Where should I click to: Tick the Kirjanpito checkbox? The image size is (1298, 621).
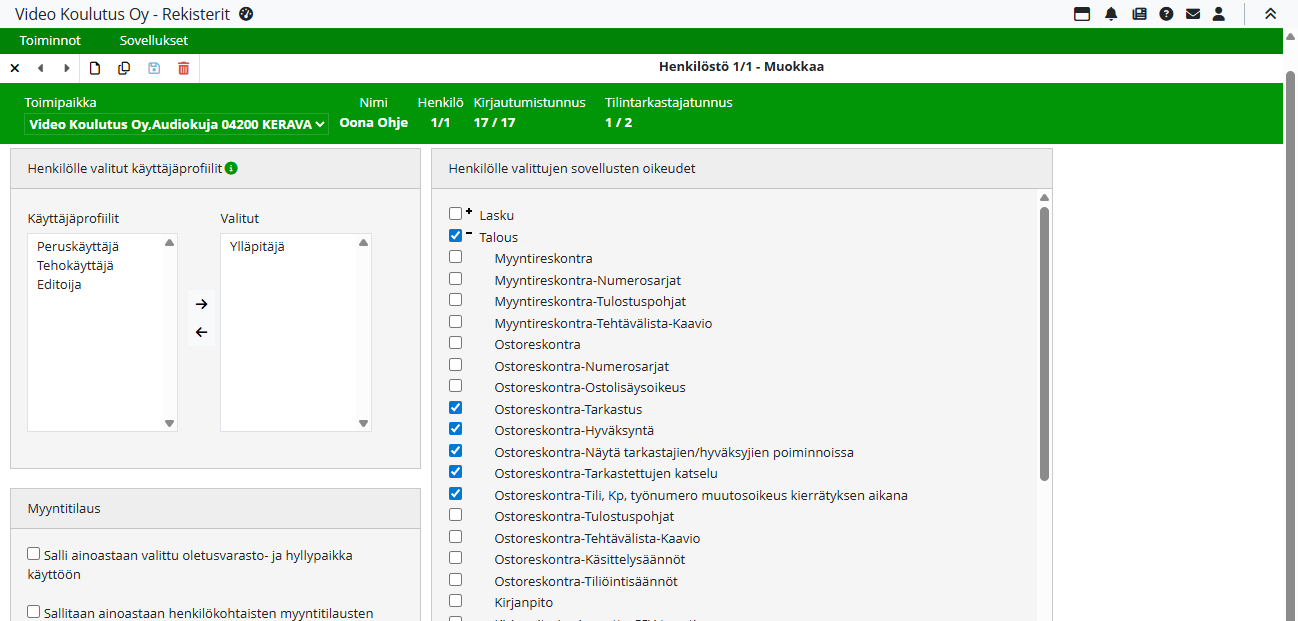coord(456,601)
